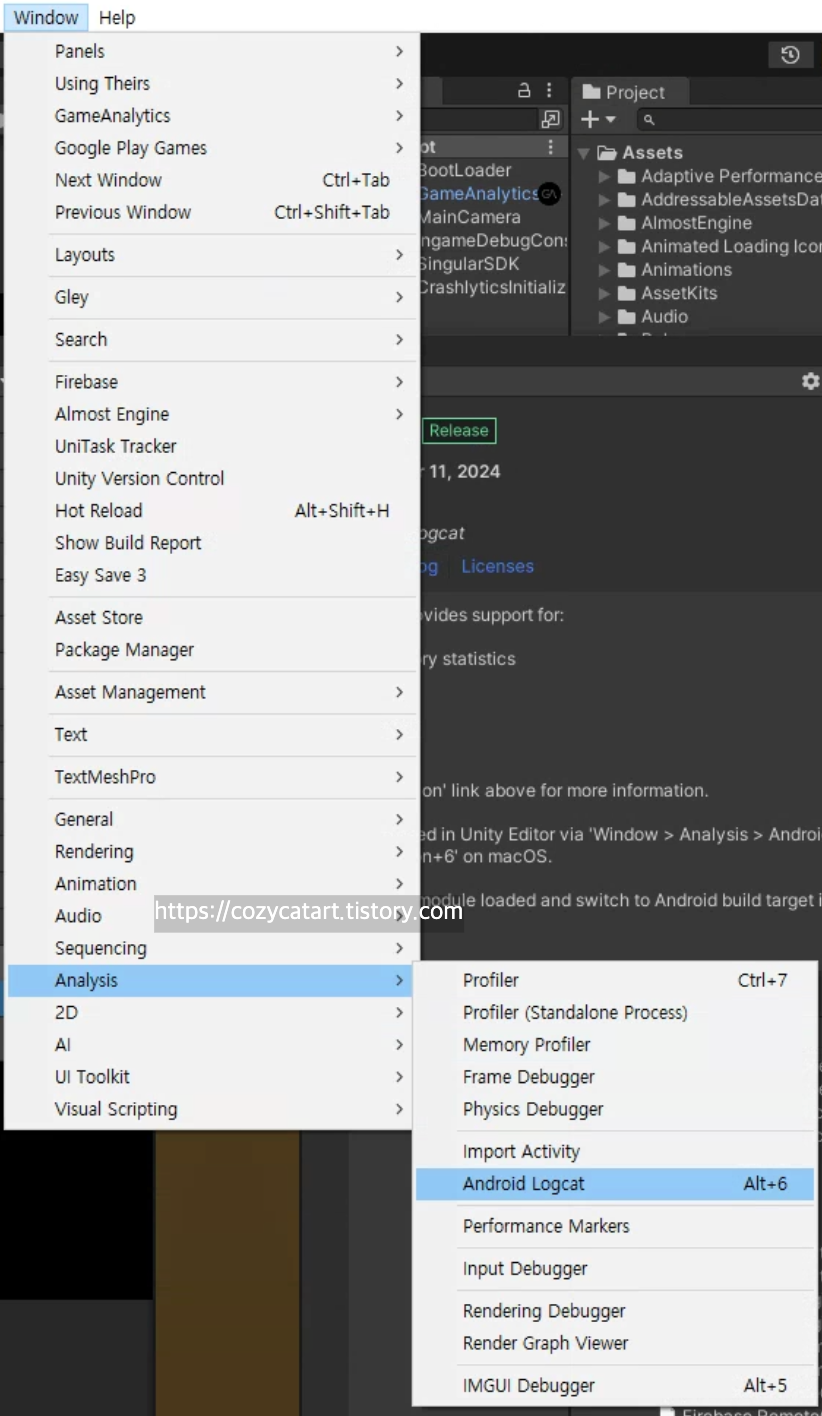Open the Text submenu
822x1416 pixels.
[212, 734]
